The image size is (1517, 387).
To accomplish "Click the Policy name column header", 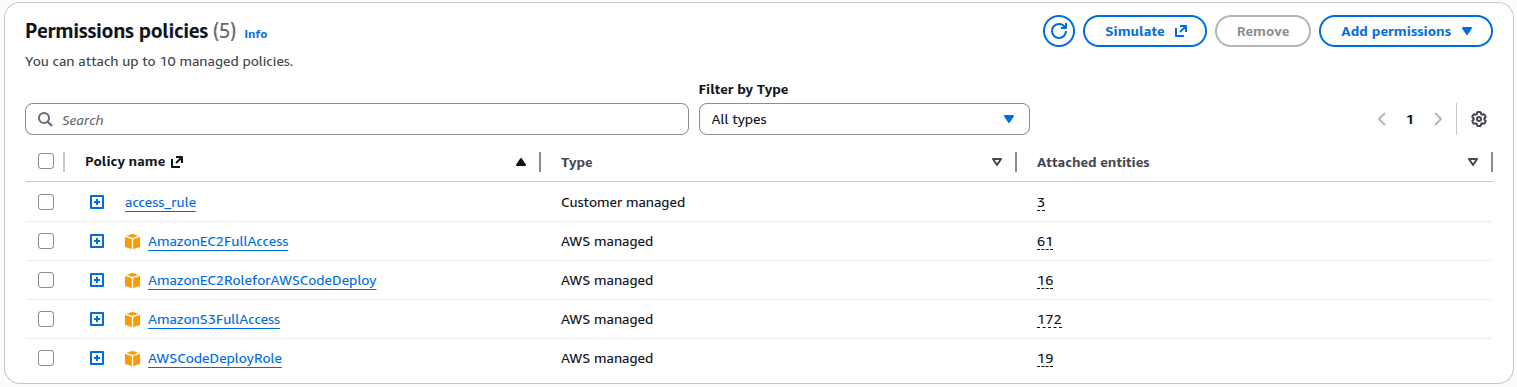I will (125, 162).
